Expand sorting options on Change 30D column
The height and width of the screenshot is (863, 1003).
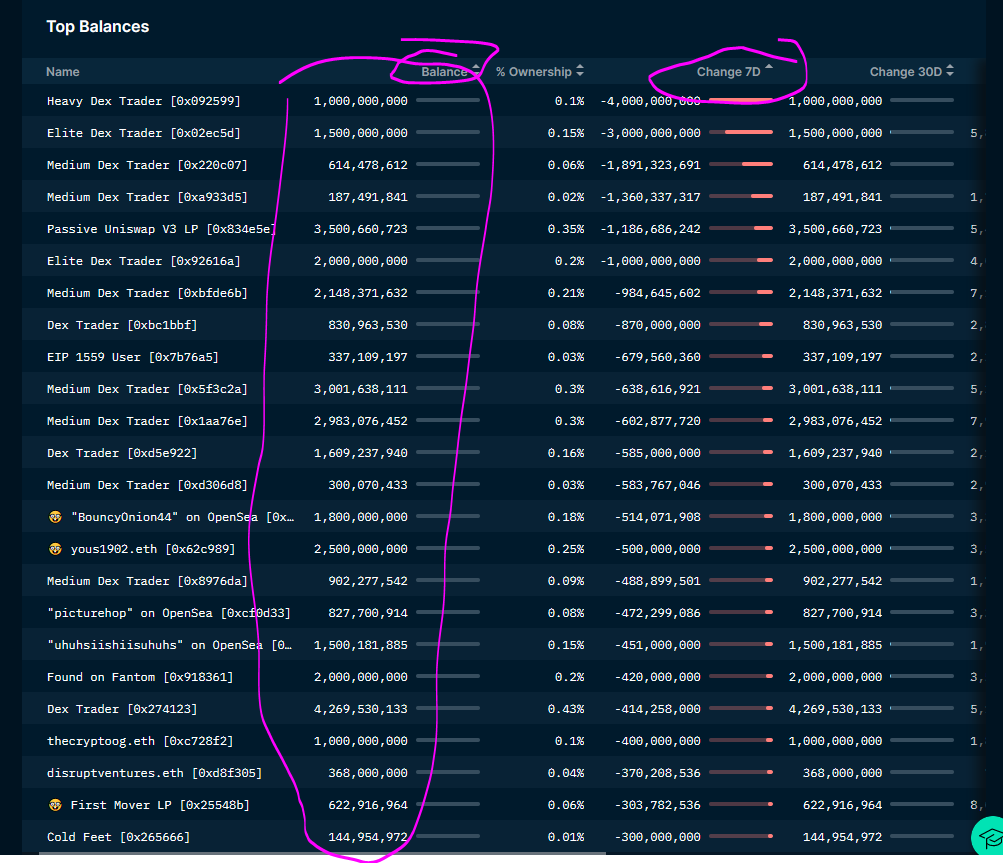948,71
